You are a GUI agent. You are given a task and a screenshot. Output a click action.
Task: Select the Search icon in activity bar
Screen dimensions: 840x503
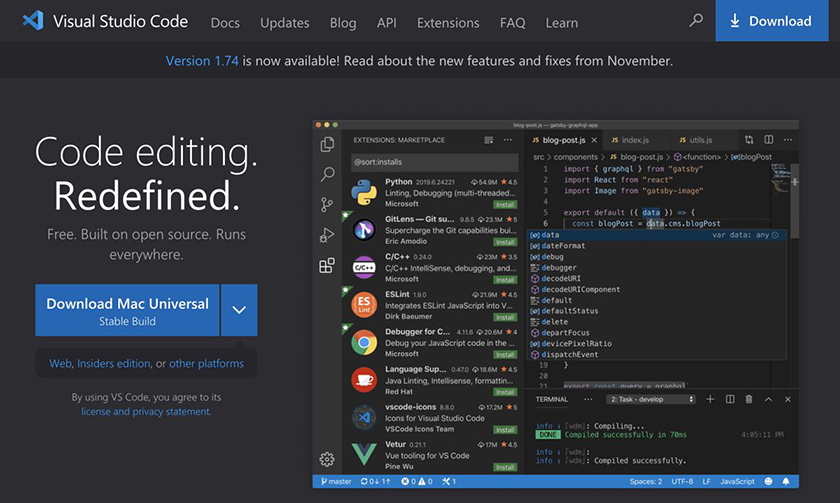[327, 174]
